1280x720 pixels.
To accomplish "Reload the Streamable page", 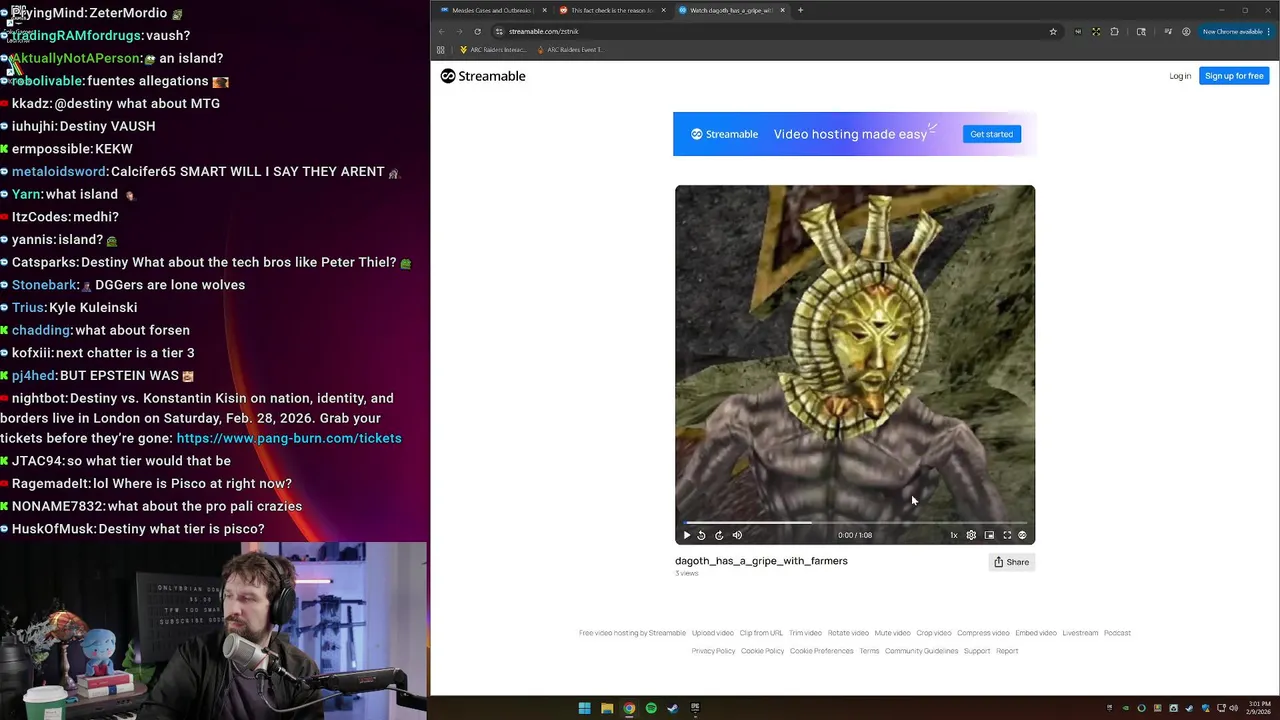I will pos(477,31).
